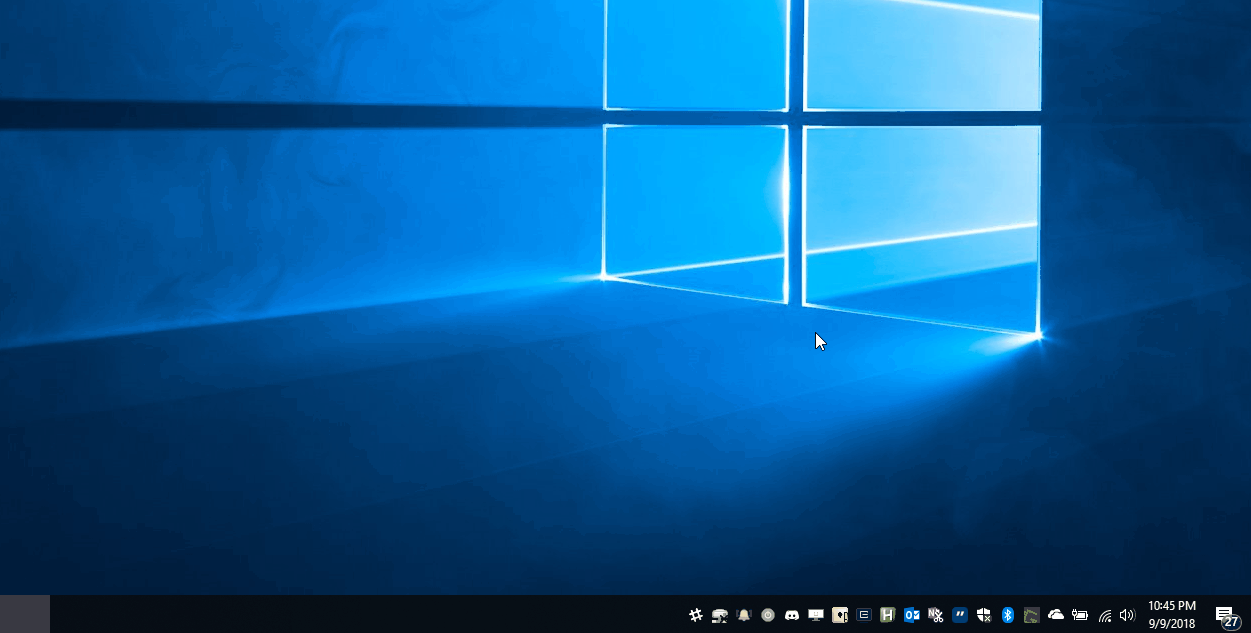The width and height of the screenshot is (1251, 633).
Task: Click the gray round disc tray icon
Action: (x=768, y=615)
